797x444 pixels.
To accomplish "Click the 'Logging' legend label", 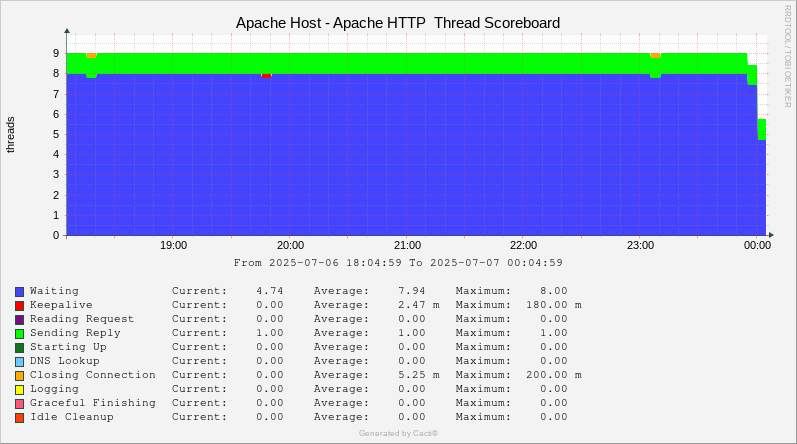I will click(54, 389).
